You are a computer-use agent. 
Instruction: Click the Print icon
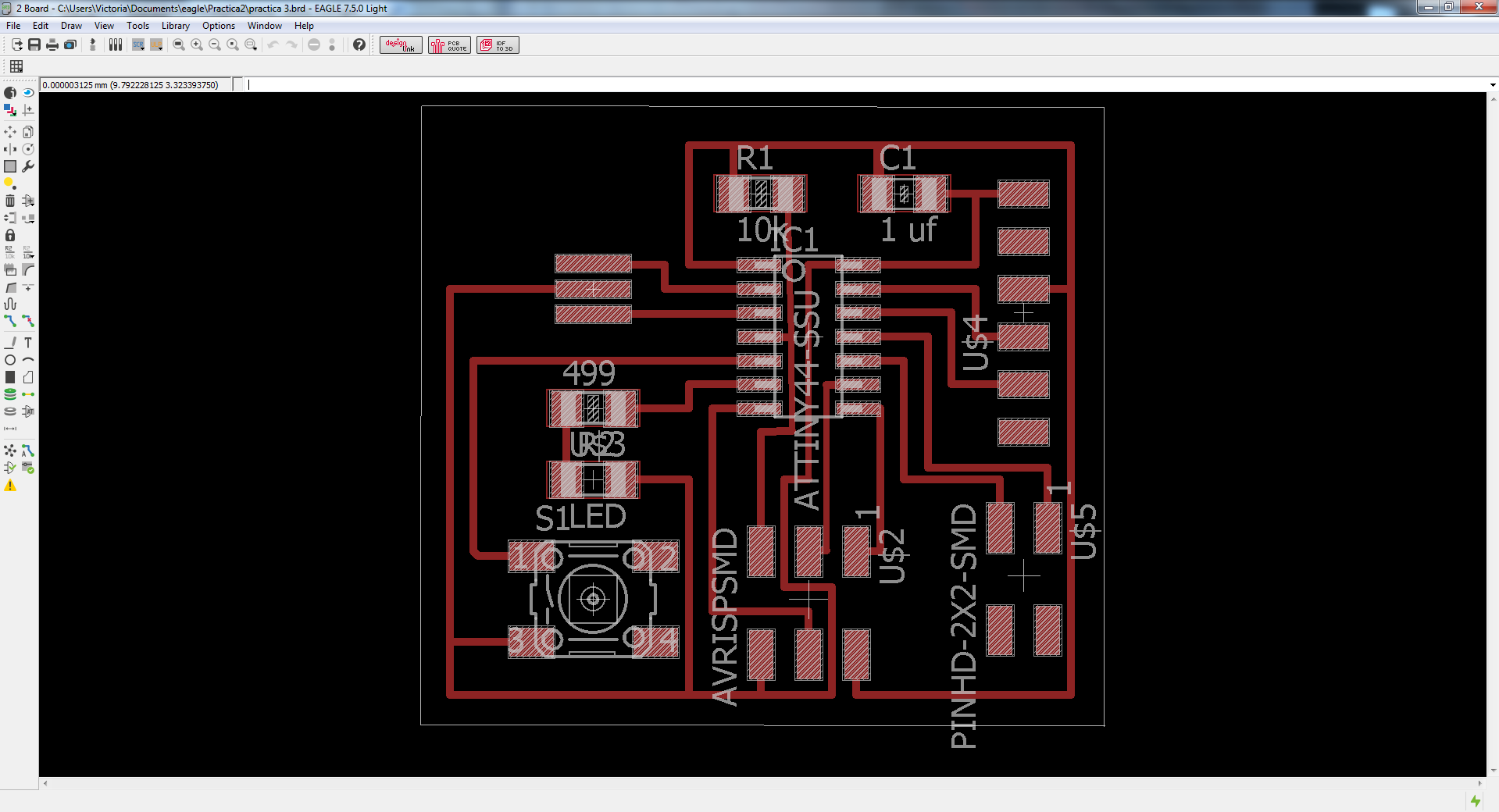pos(52,45)
